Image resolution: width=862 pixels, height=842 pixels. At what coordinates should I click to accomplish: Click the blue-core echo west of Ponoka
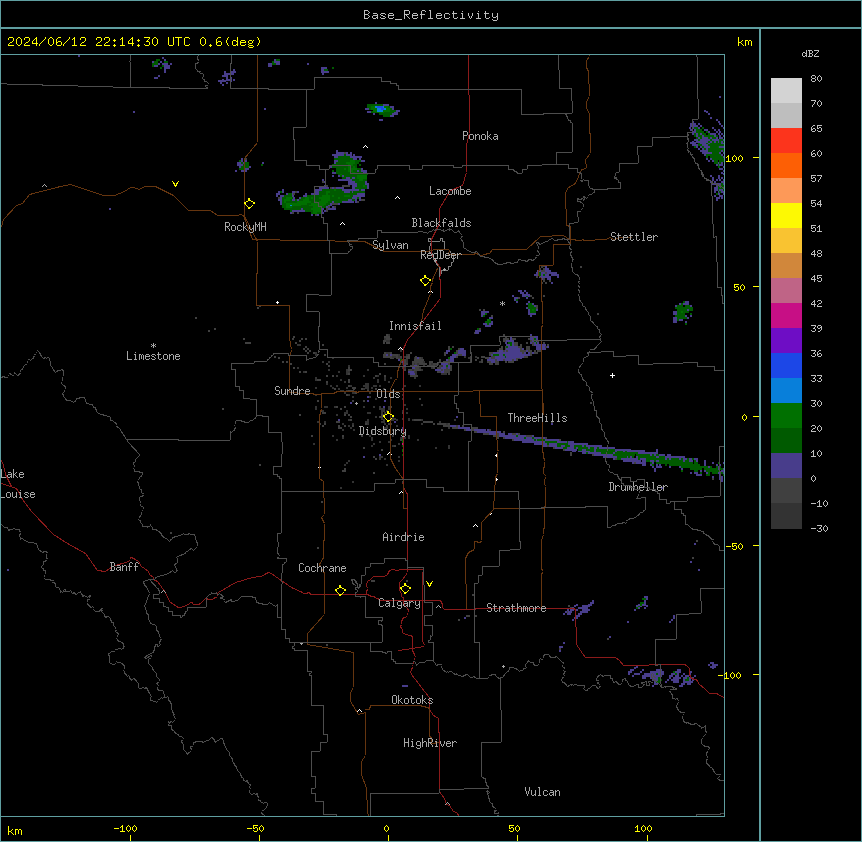[x=382, y=110]
